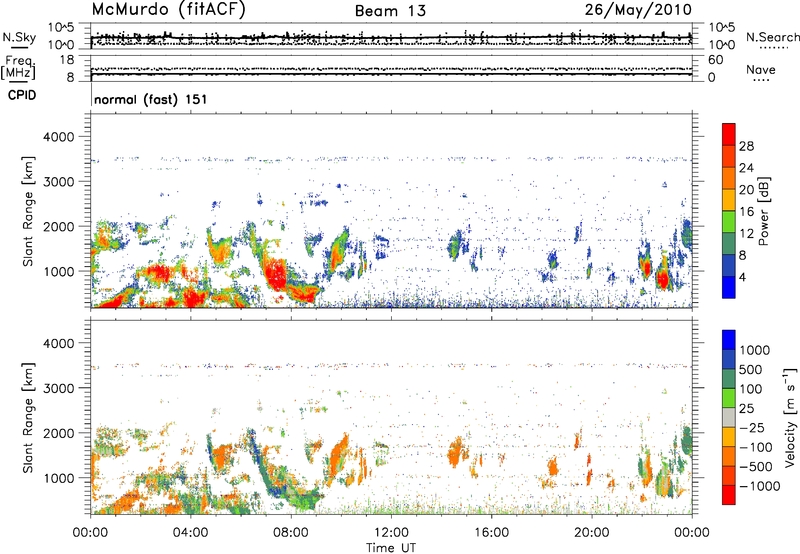Click the "Time UT" axis title
This screenshot has height=554, width=800.
[391, 547]
